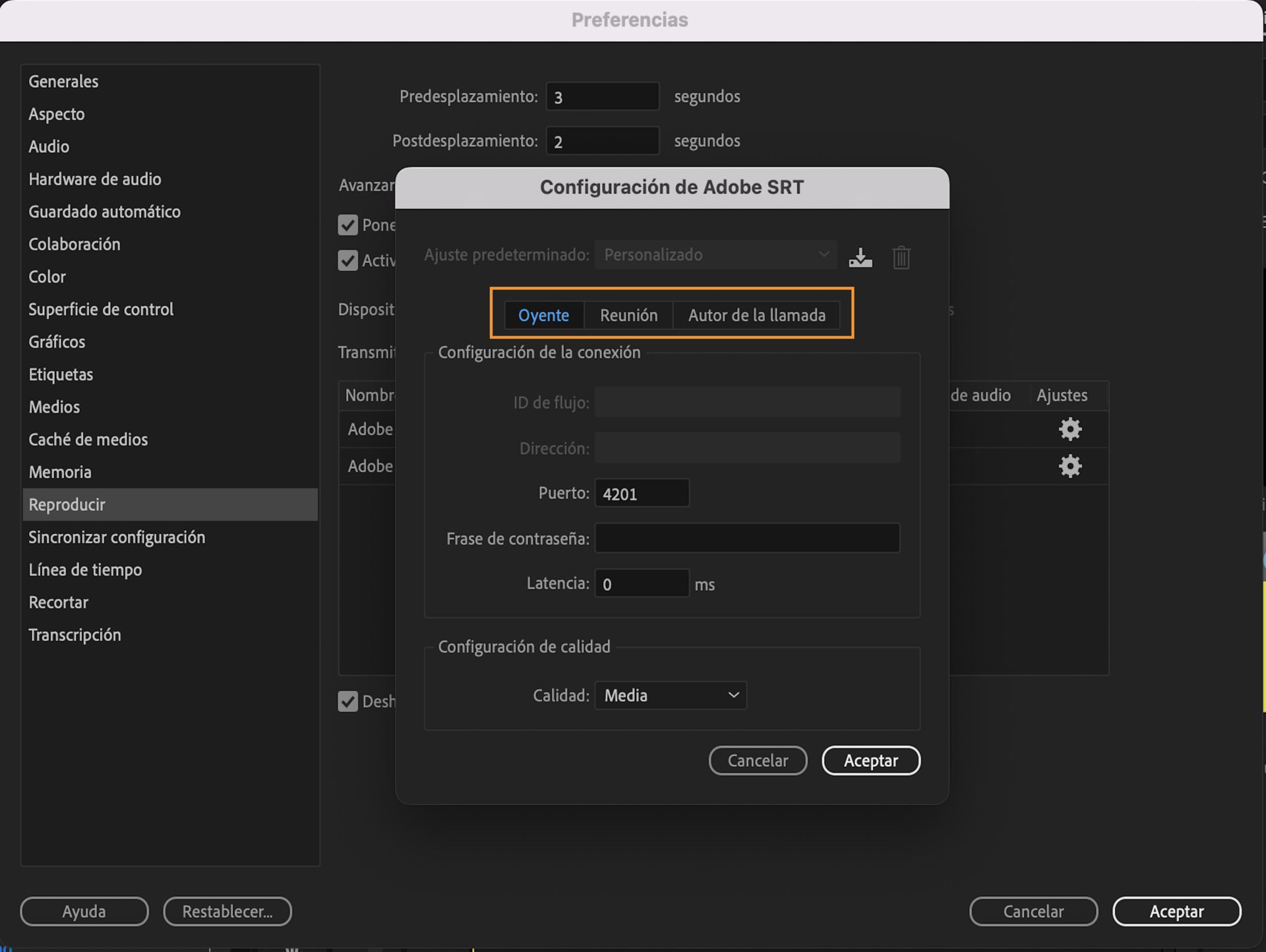Click the Puerto input showing 4201
This screenshot has height=952, width=1266.
click(641, 492)
